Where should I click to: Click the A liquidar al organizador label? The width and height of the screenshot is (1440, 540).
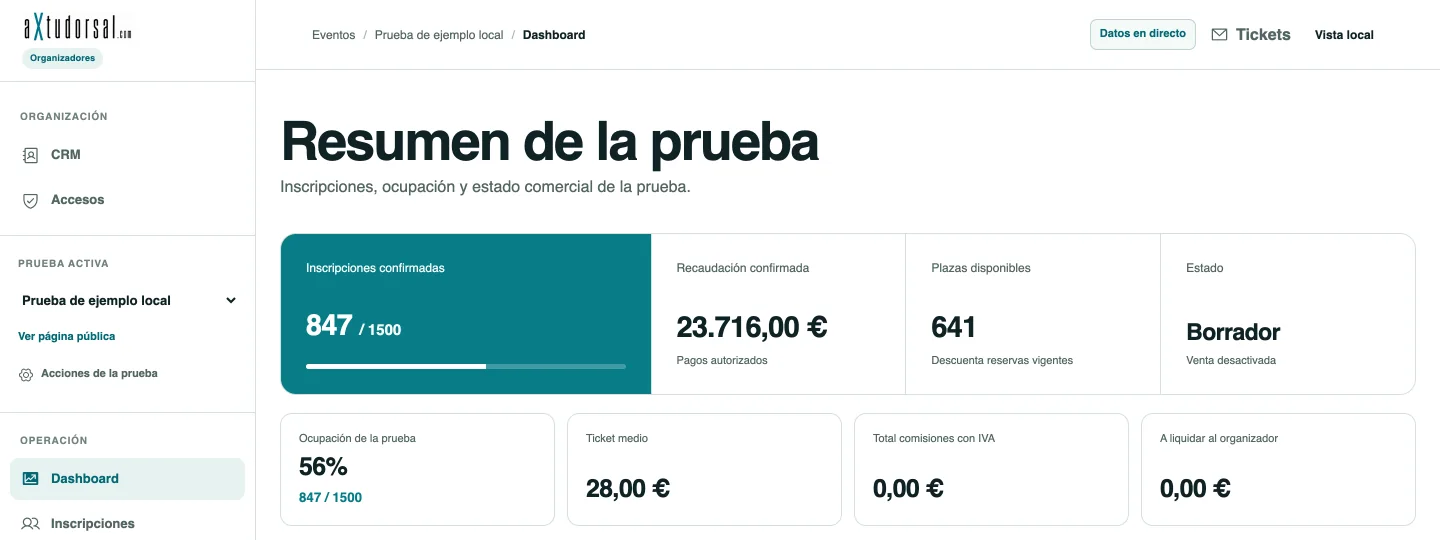[x=1219, y=438]
